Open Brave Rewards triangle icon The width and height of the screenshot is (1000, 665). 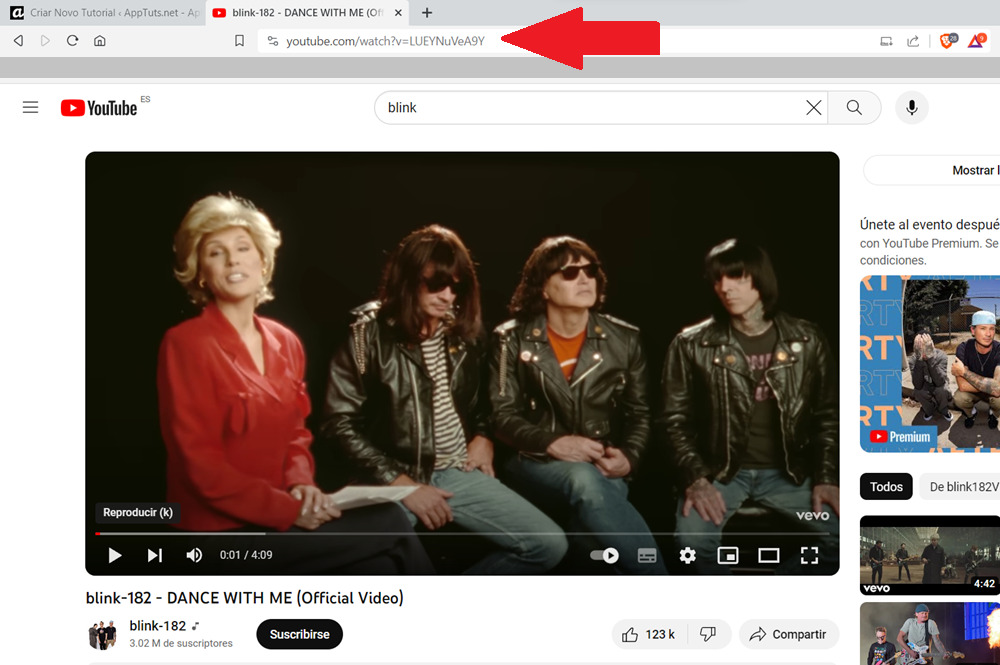(976, 41)
